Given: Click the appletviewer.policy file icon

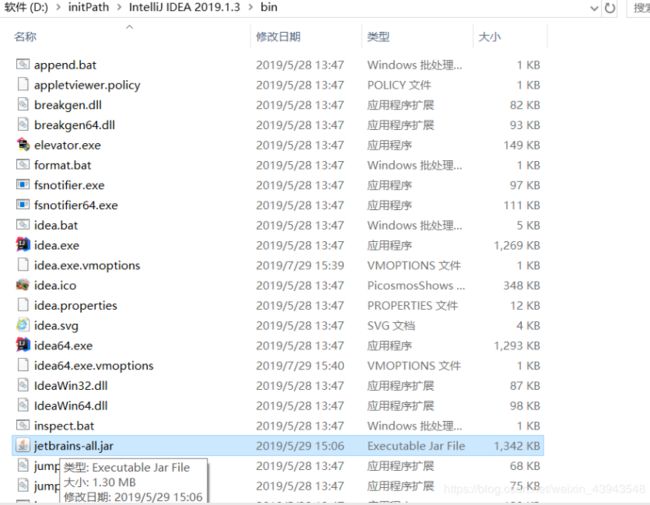Looking at the screenshot, I should [23, 84].
